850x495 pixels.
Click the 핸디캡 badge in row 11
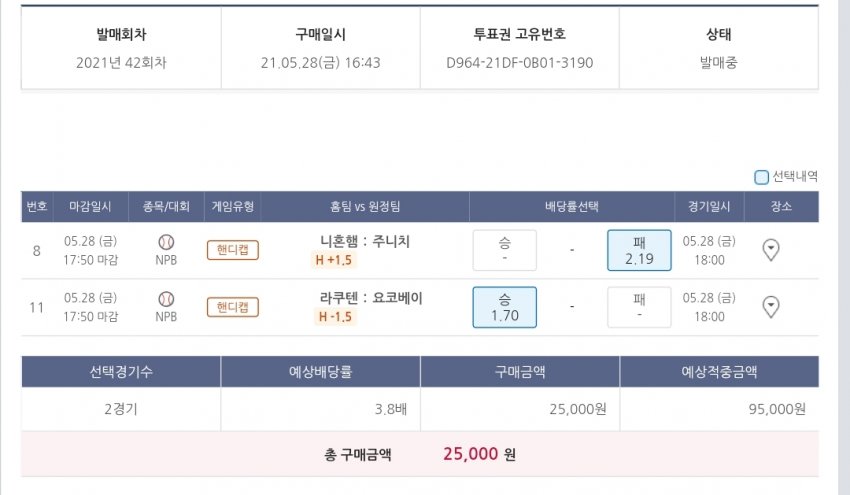click(x=233, y=307)
